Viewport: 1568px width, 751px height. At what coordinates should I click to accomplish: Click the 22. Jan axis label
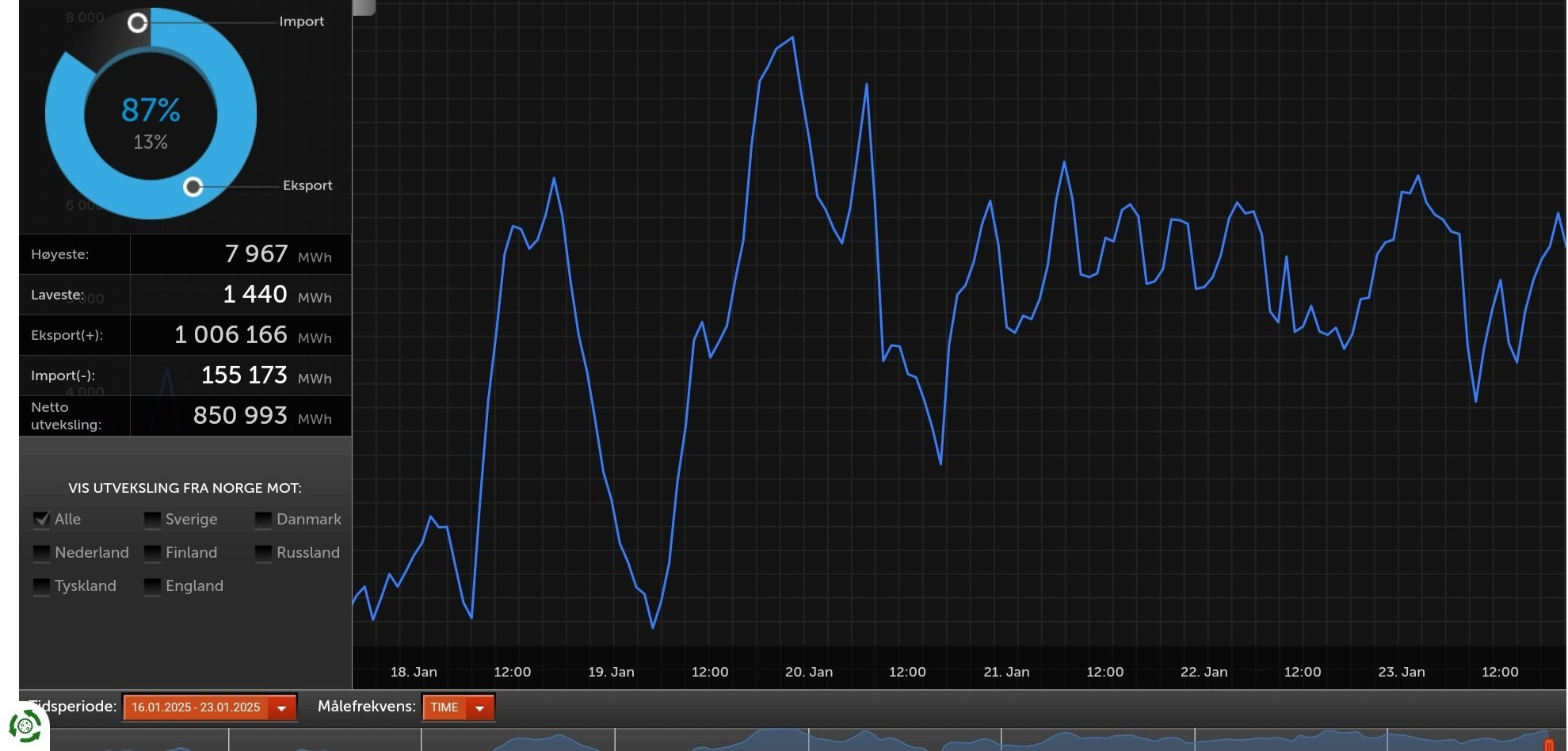tap(1204, 672)
